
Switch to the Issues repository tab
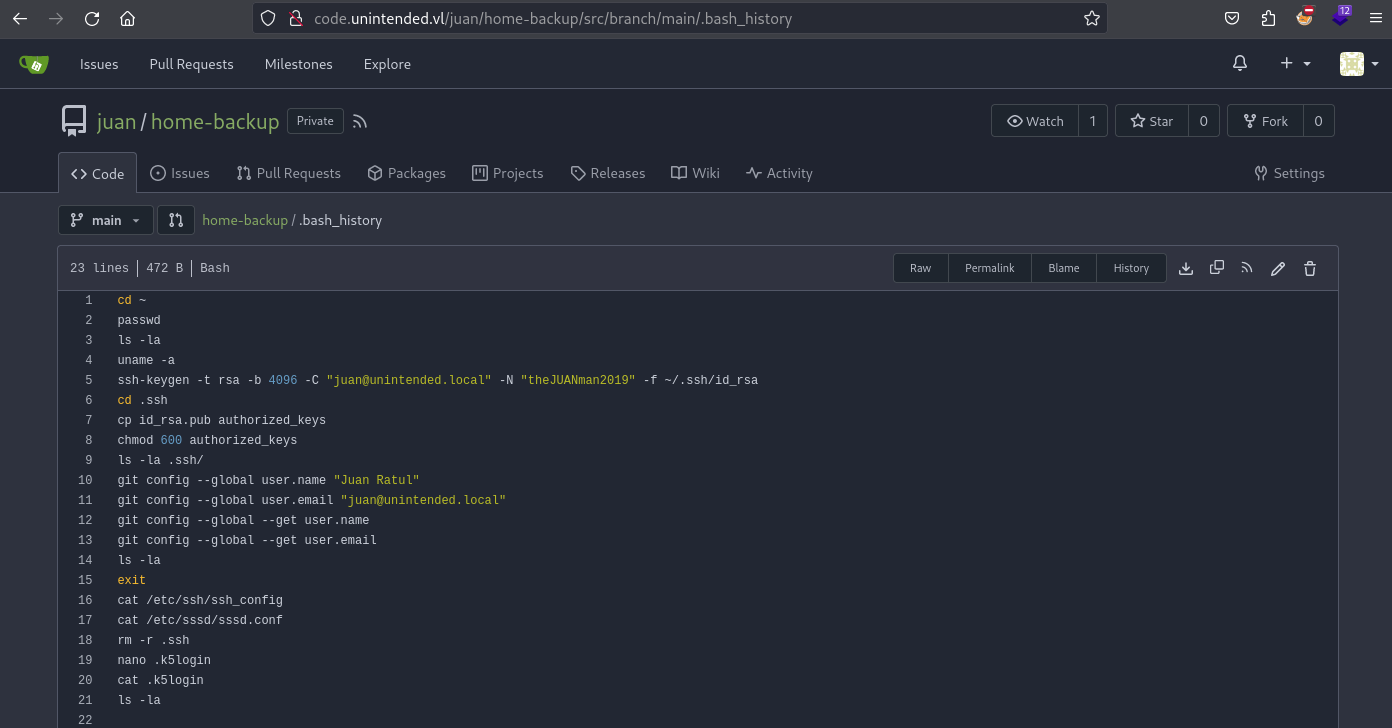(180, 173)
